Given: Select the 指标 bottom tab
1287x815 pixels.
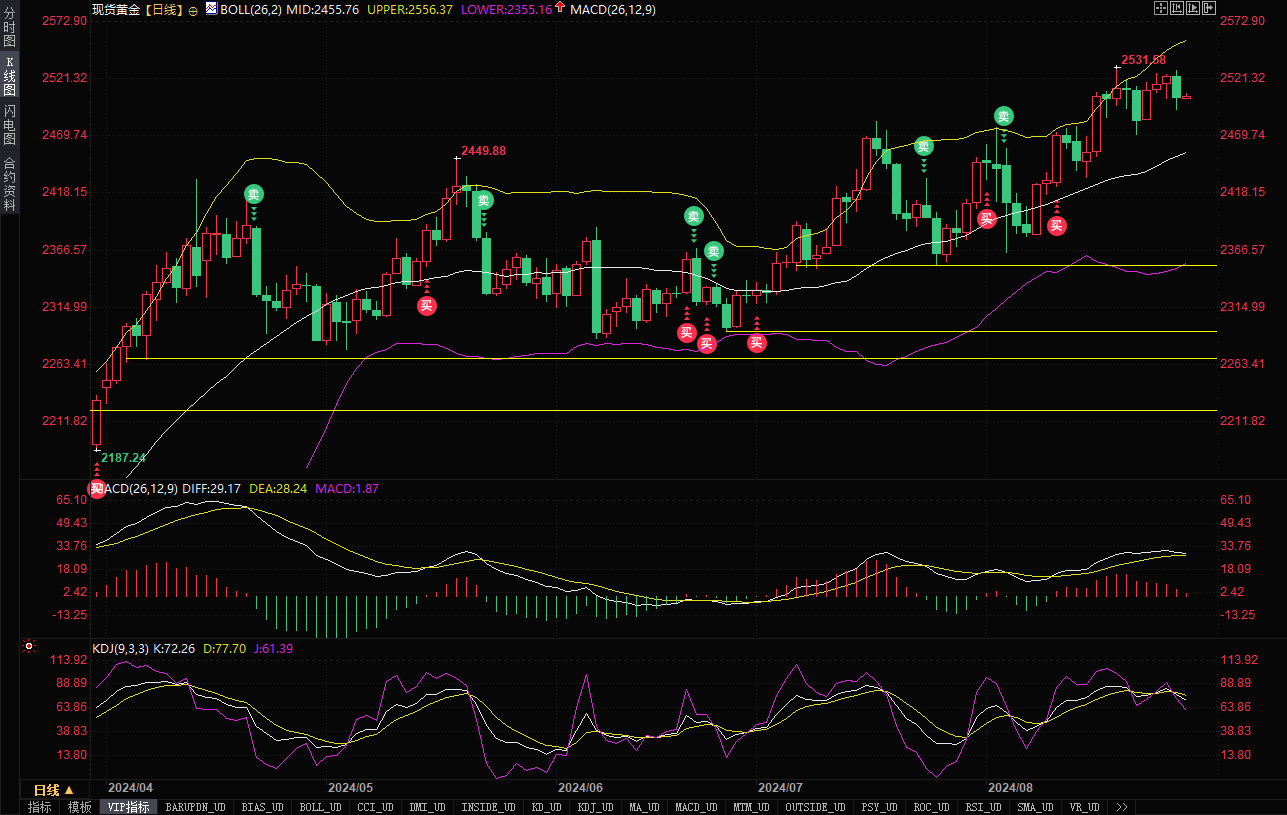Looking at the screenshot, I should tap(40, 807).
